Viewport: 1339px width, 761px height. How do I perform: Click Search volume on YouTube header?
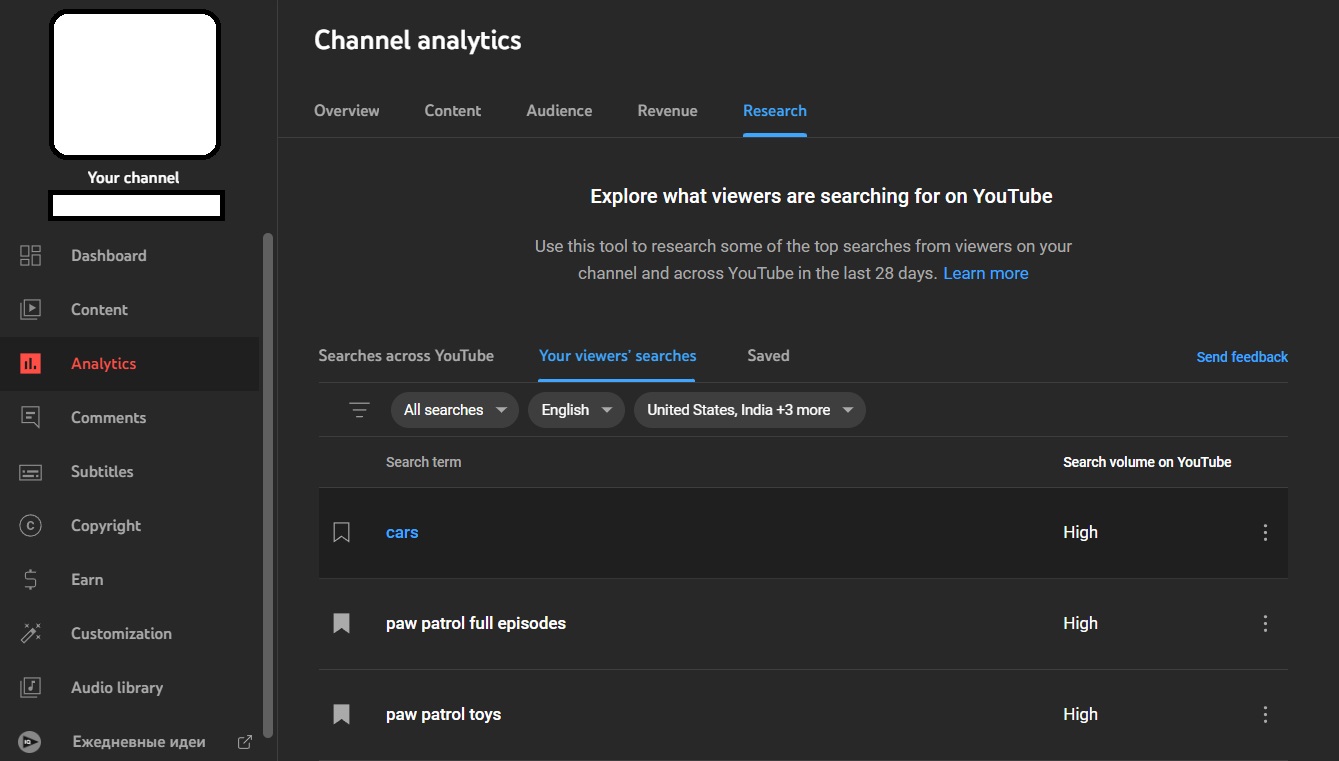(1147, 462)
